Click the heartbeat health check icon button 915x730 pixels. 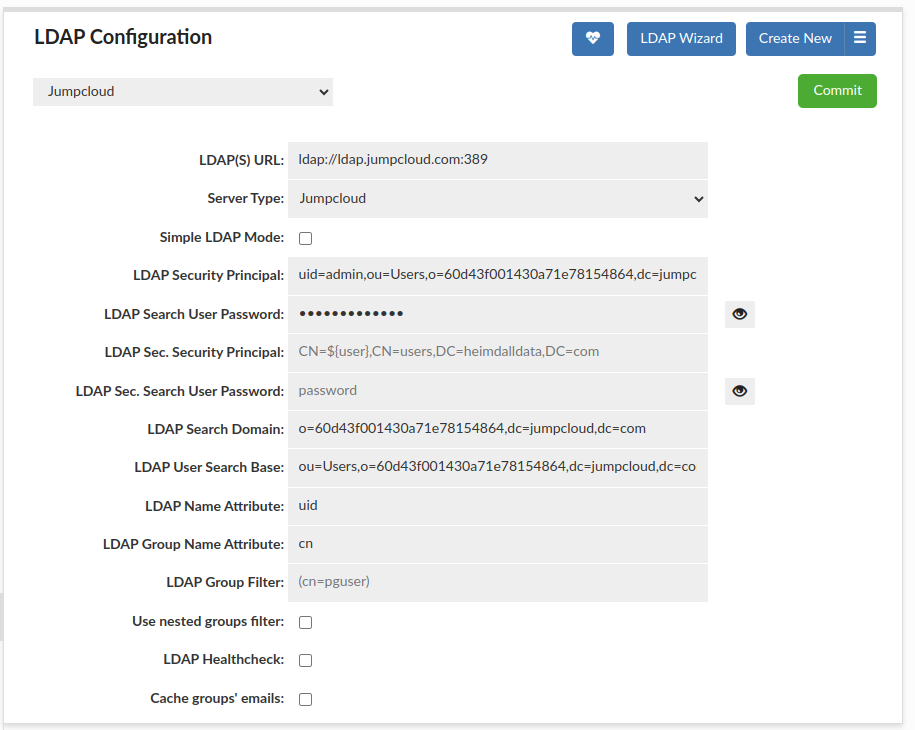click(x=592, y=39)
